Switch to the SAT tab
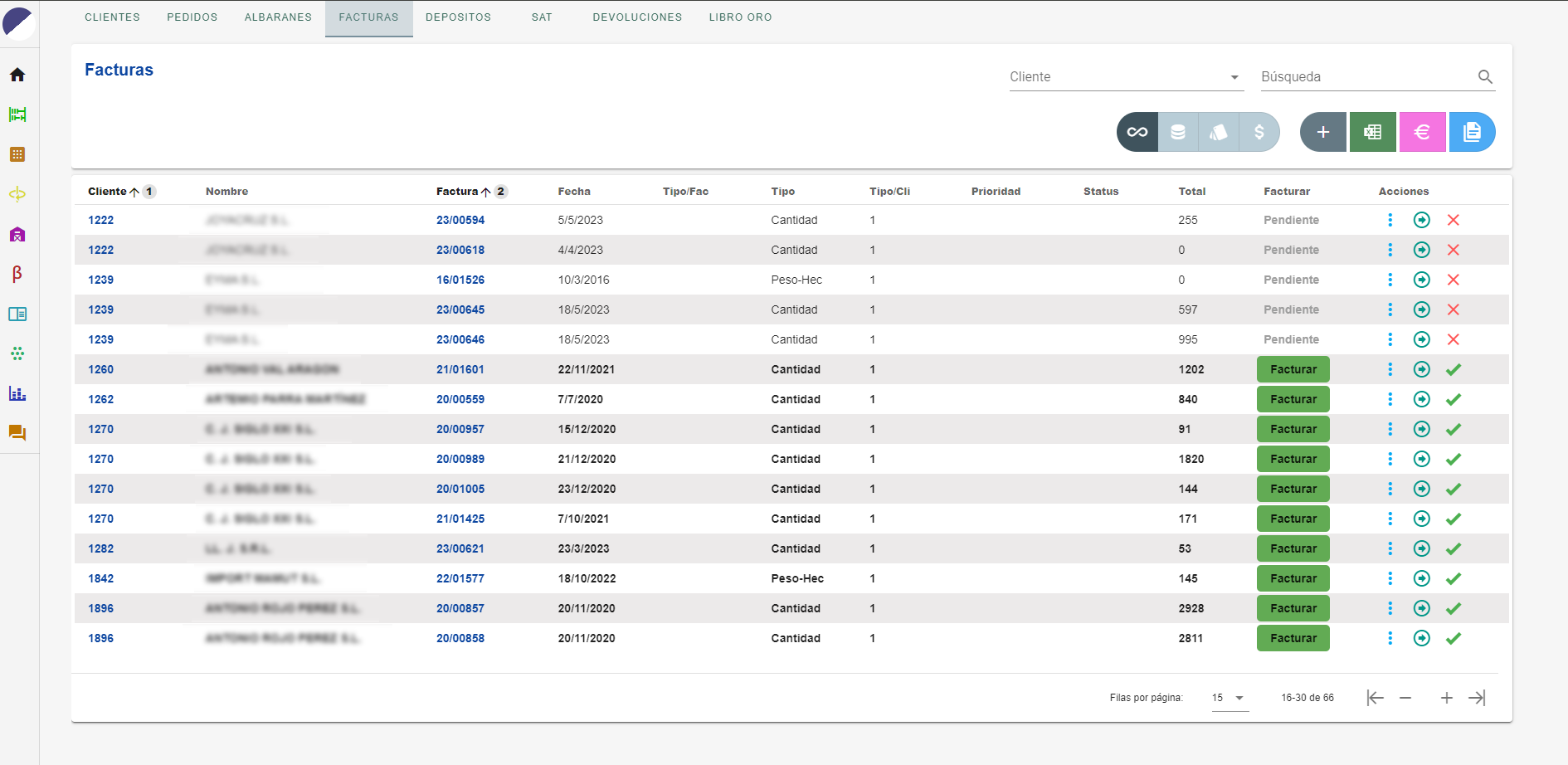This screenshot has width=1568, height=765. (542, 17)
